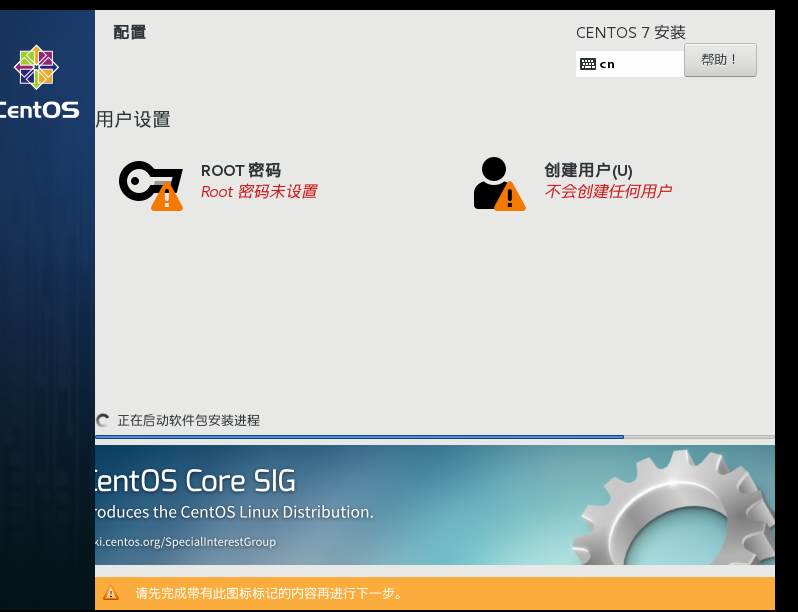Click '正在启动软件包安装进程' status text
This screenshot has height=612, width=798.
188,421
